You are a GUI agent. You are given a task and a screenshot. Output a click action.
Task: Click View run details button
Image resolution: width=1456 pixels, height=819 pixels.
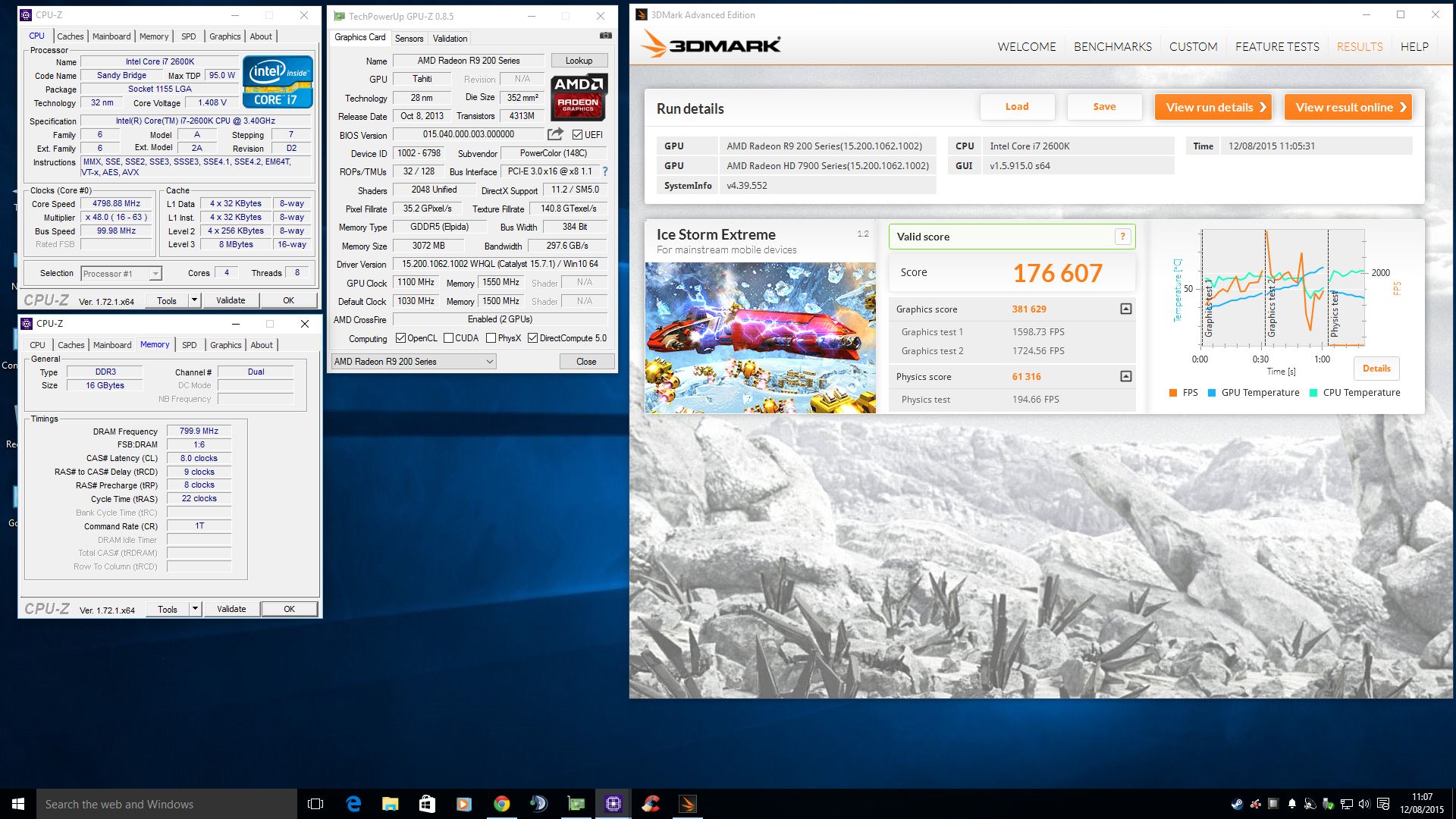click(1213, 107)
